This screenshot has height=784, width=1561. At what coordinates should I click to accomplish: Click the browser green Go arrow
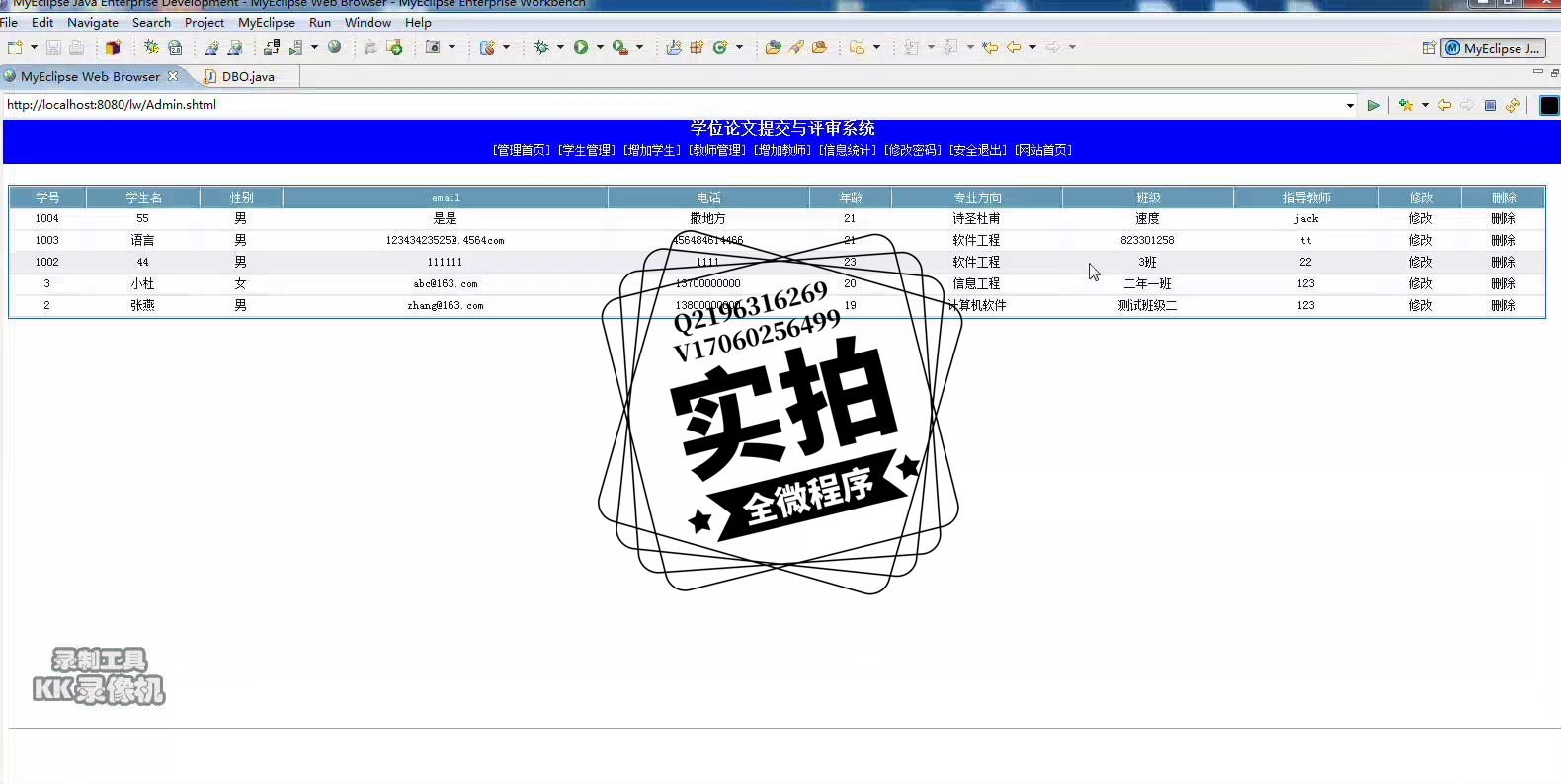coord(1373,105)
